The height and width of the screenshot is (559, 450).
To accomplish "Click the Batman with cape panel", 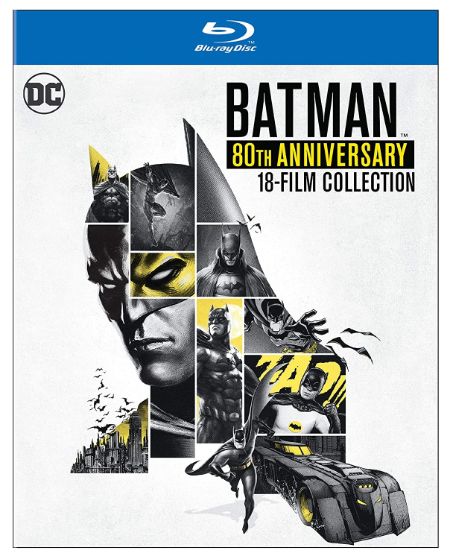I will [x=232, y=260].
